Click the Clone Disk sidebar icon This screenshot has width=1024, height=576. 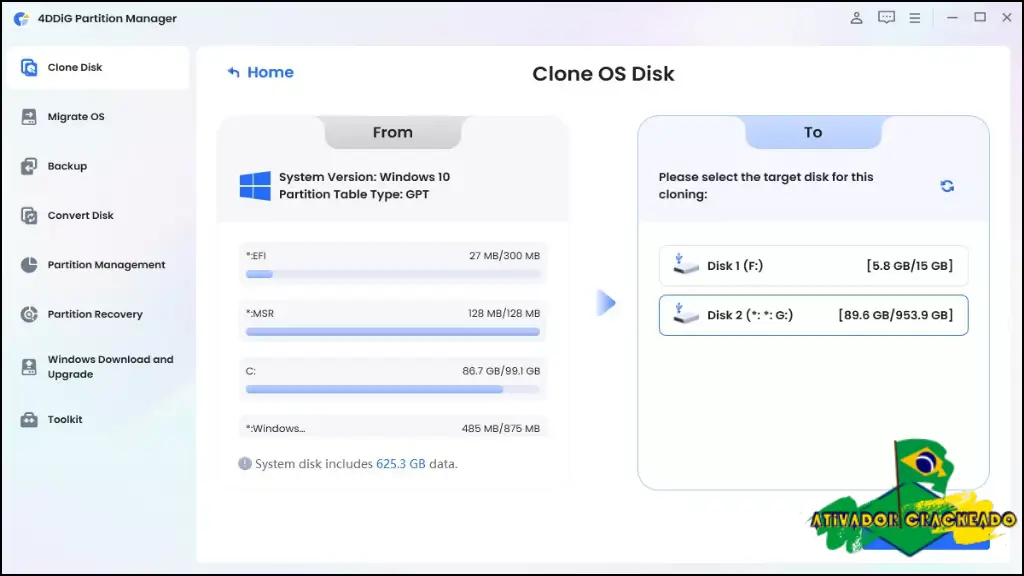[29, 67]
